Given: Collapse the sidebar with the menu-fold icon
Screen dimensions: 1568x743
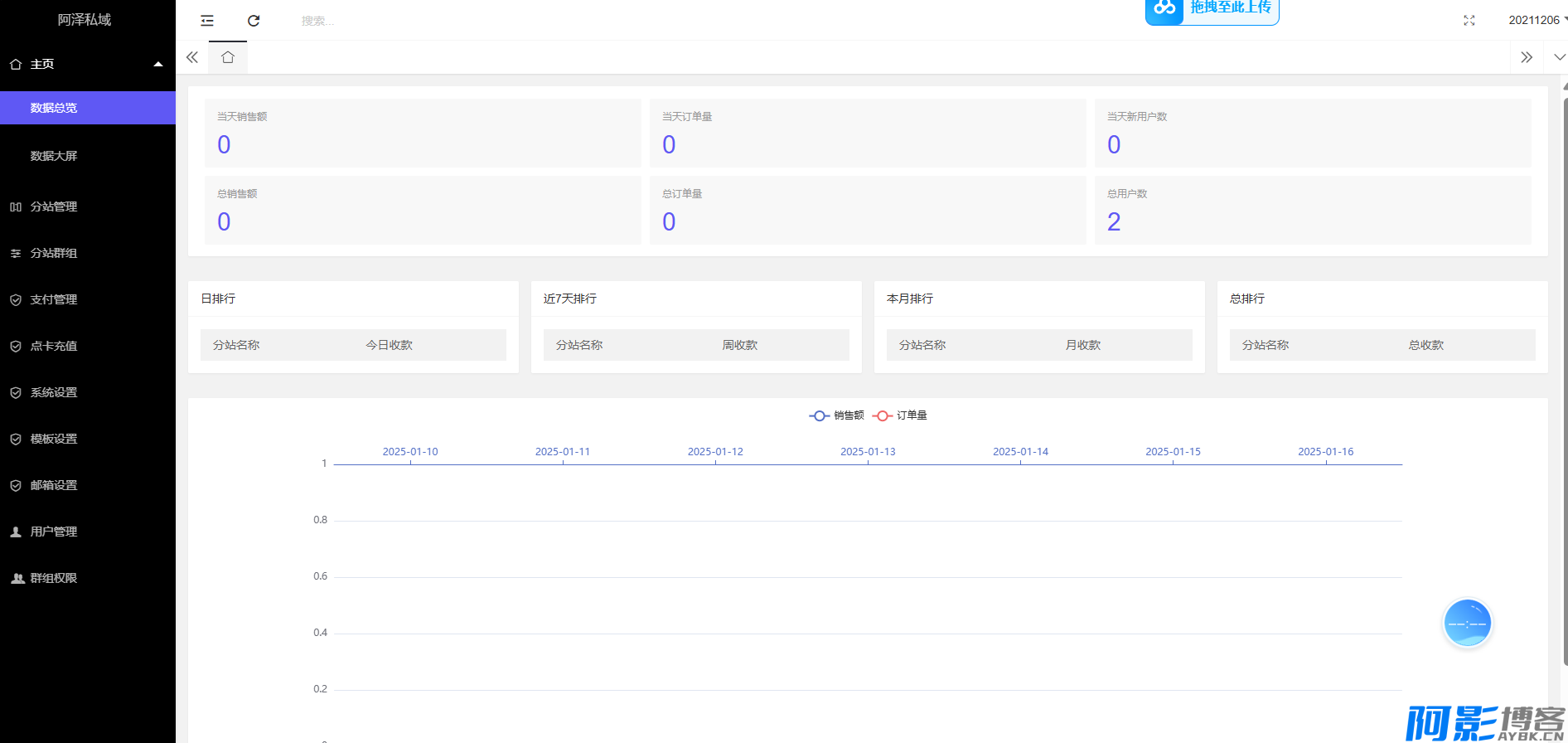Looking at the screenshot, I should click(x=207, y=21).
